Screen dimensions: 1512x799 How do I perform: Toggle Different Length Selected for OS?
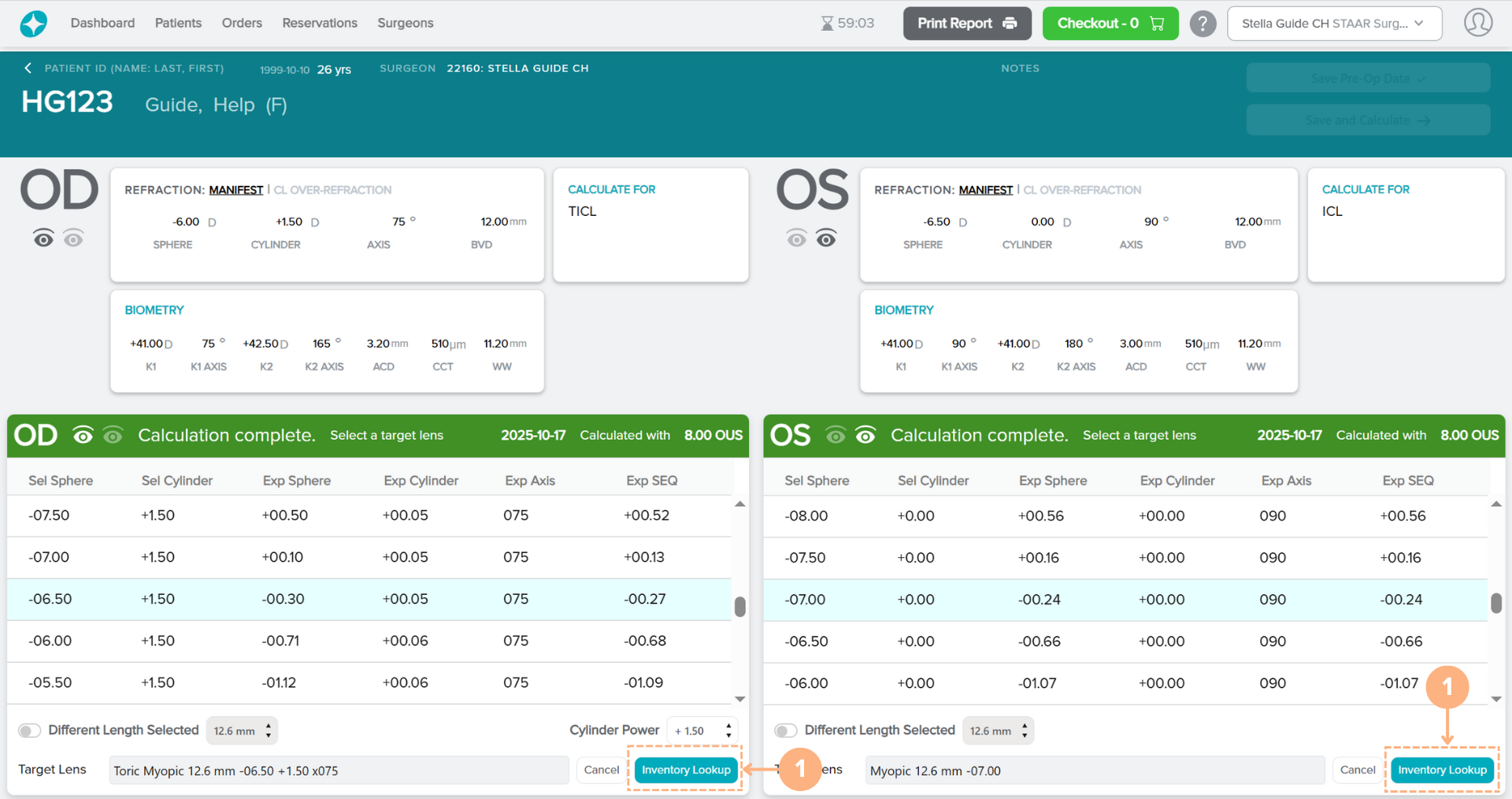click(785, 730)
